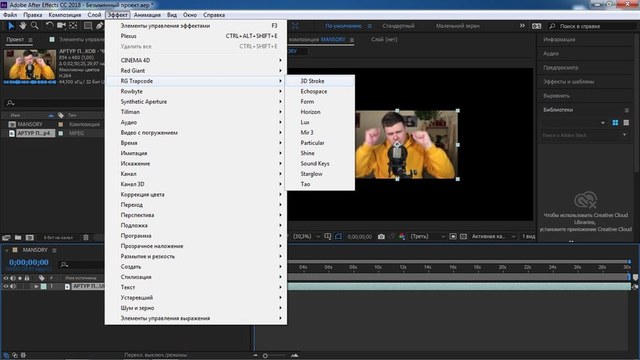Switch to the Стандартный workspace

click(x=398, y=26)
